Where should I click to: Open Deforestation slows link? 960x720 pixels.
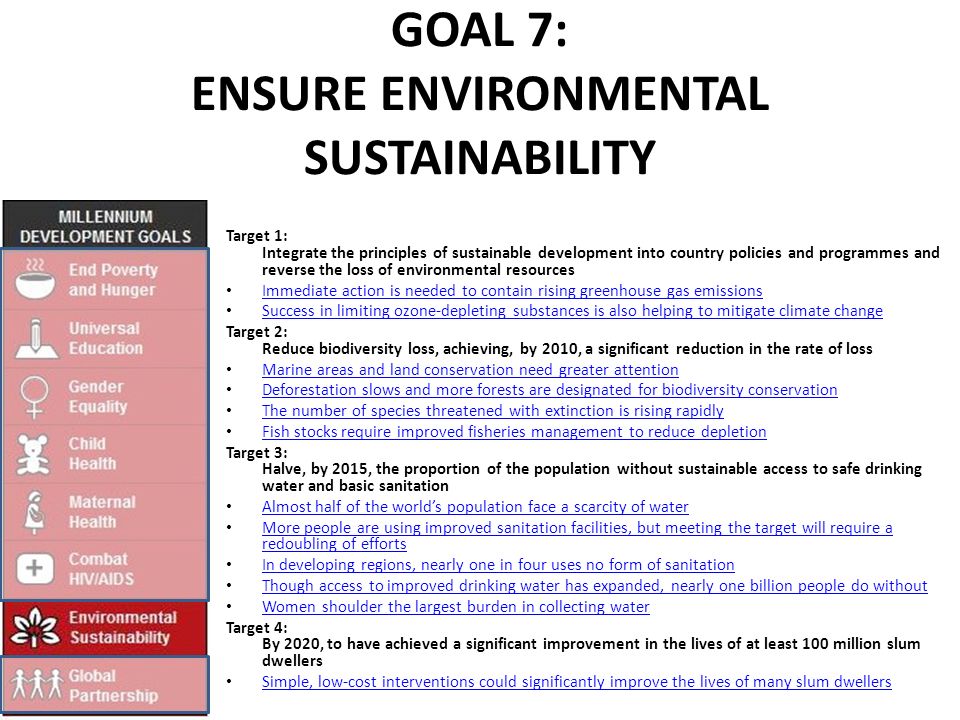tap(549, 390)
